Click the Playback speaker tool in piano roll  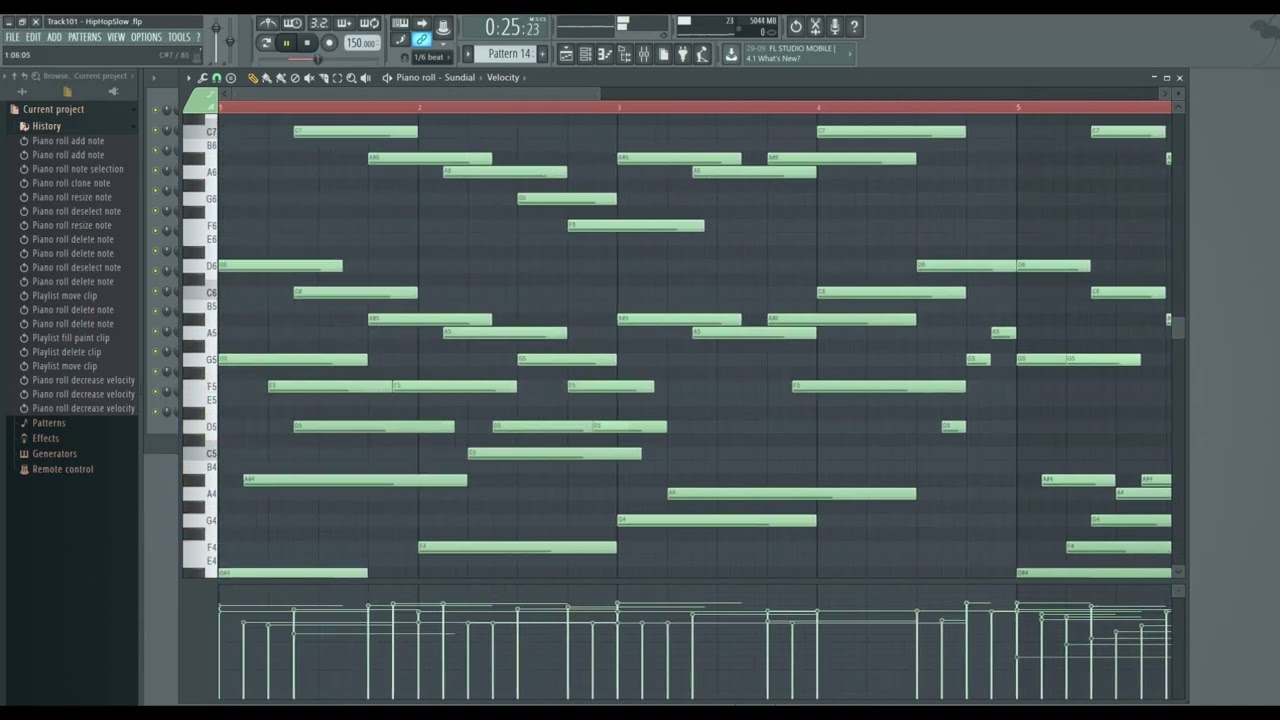click(x=366, y=78)
